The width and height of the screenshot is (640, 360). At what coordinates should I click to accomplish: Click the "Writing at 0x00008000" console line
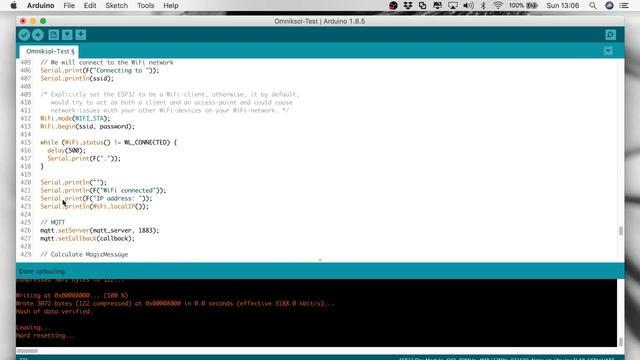pos(72,296)
